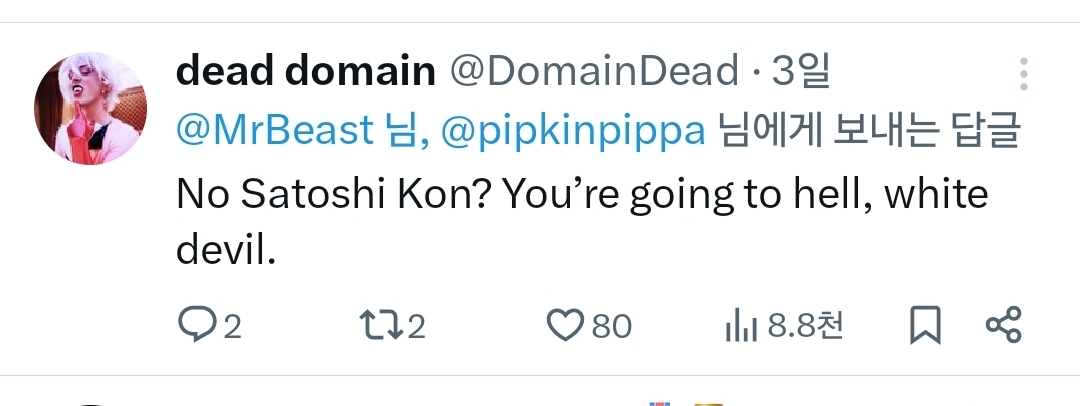Click the like count showing 80
This screenshot has height=406, width=1080.
pos(611,326)
